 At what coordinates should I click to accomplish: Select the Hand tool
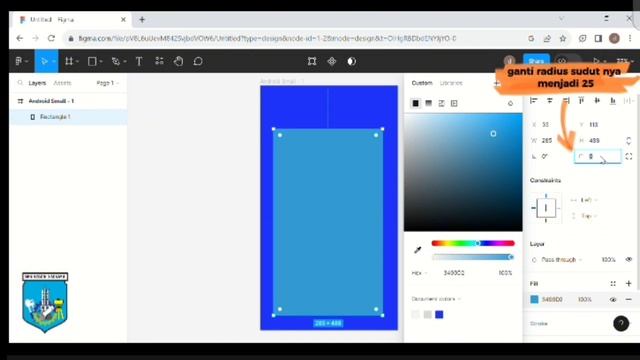pos(178,61)
